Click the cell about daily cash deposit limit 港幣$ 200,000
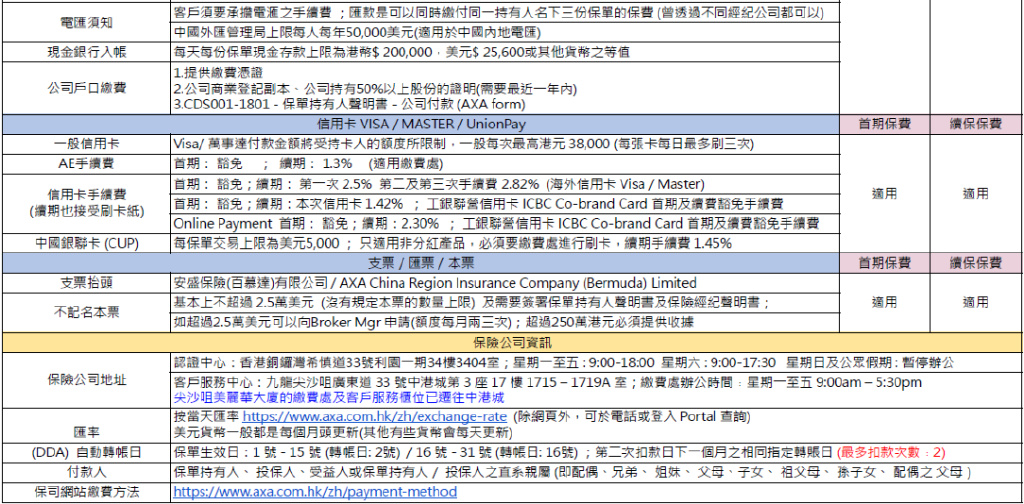Screen dimensions: 1024x504 (x=504, y=53)
